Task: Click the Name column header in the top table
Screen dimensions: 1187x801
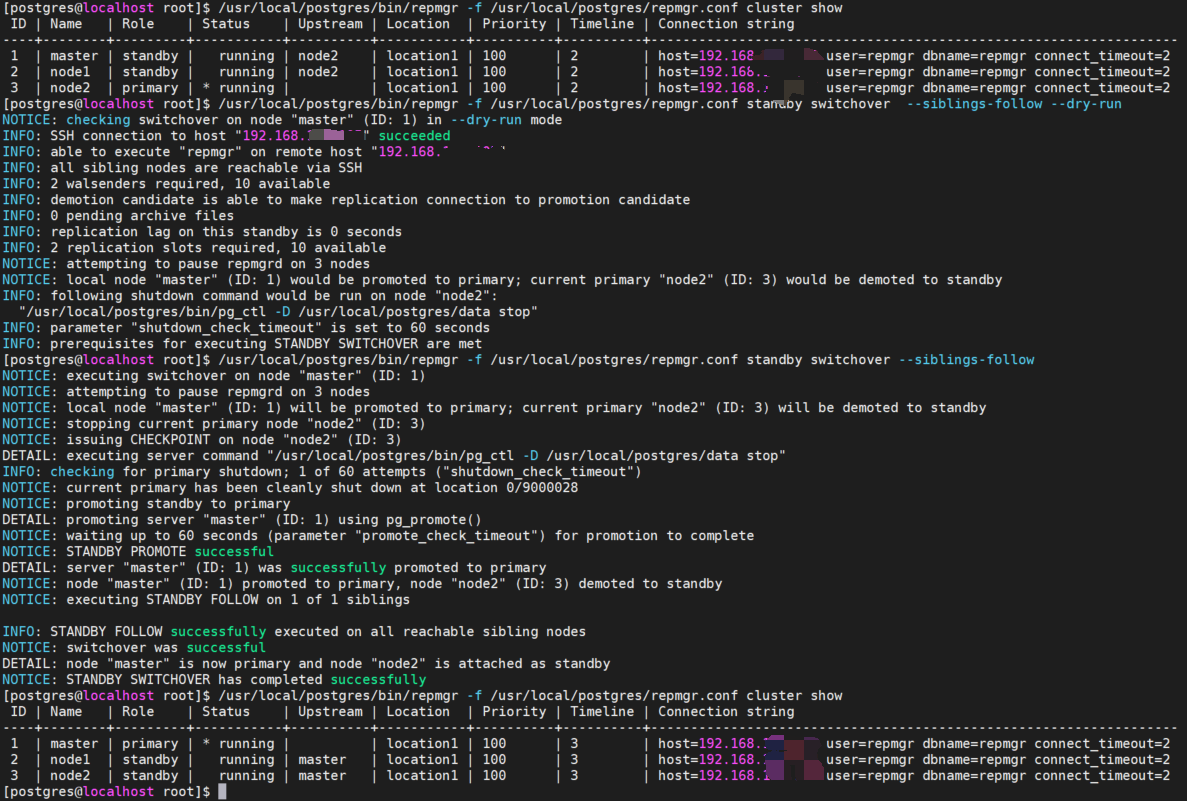Action: [x=66, y=24]
